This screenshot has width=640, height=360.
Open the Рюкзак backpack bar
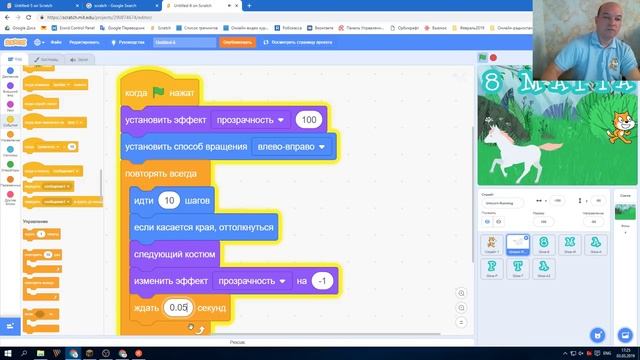tap(237, 342)
